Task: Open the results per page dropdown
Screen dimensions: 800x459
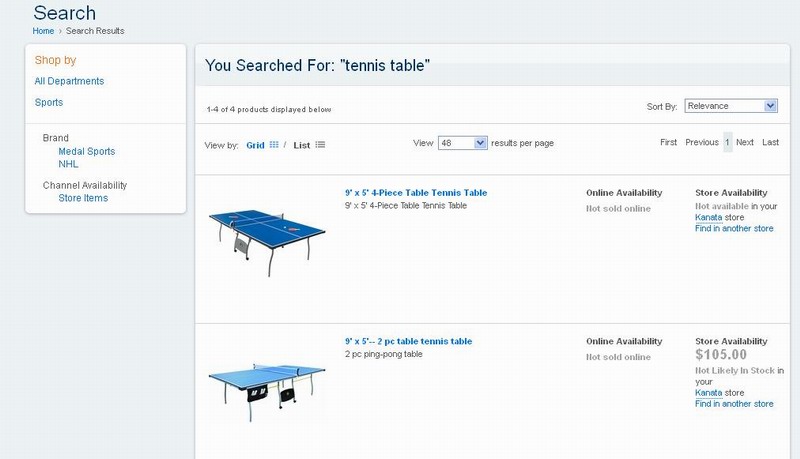Action: coord(463,143)
